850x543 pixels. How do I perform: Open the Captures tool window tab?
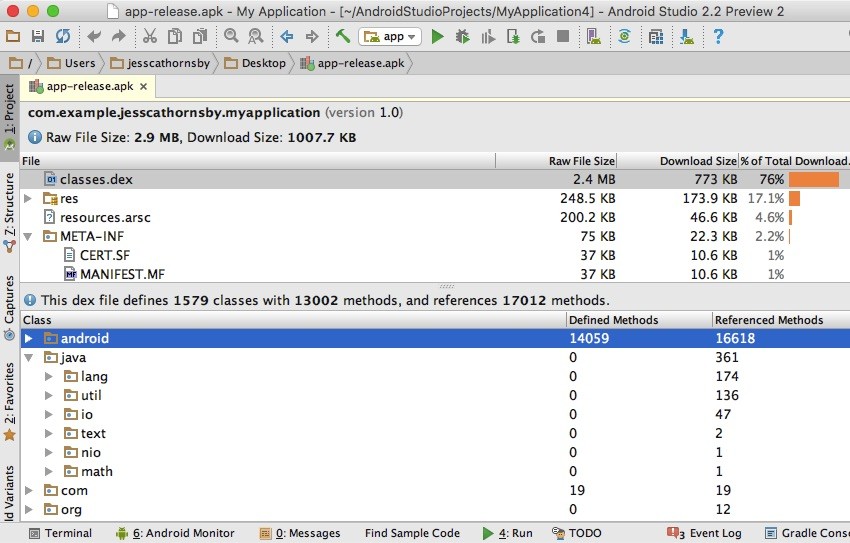pos(9,308)
